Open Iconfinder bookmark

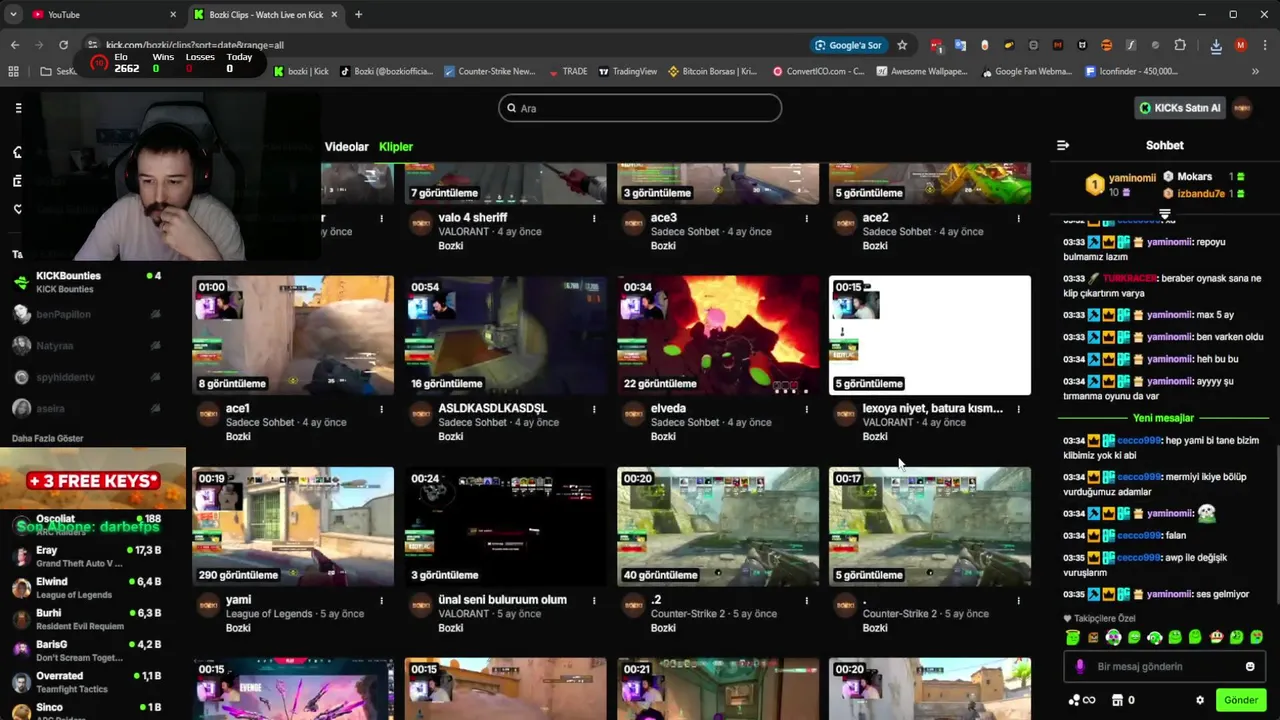coord(1131,72)
